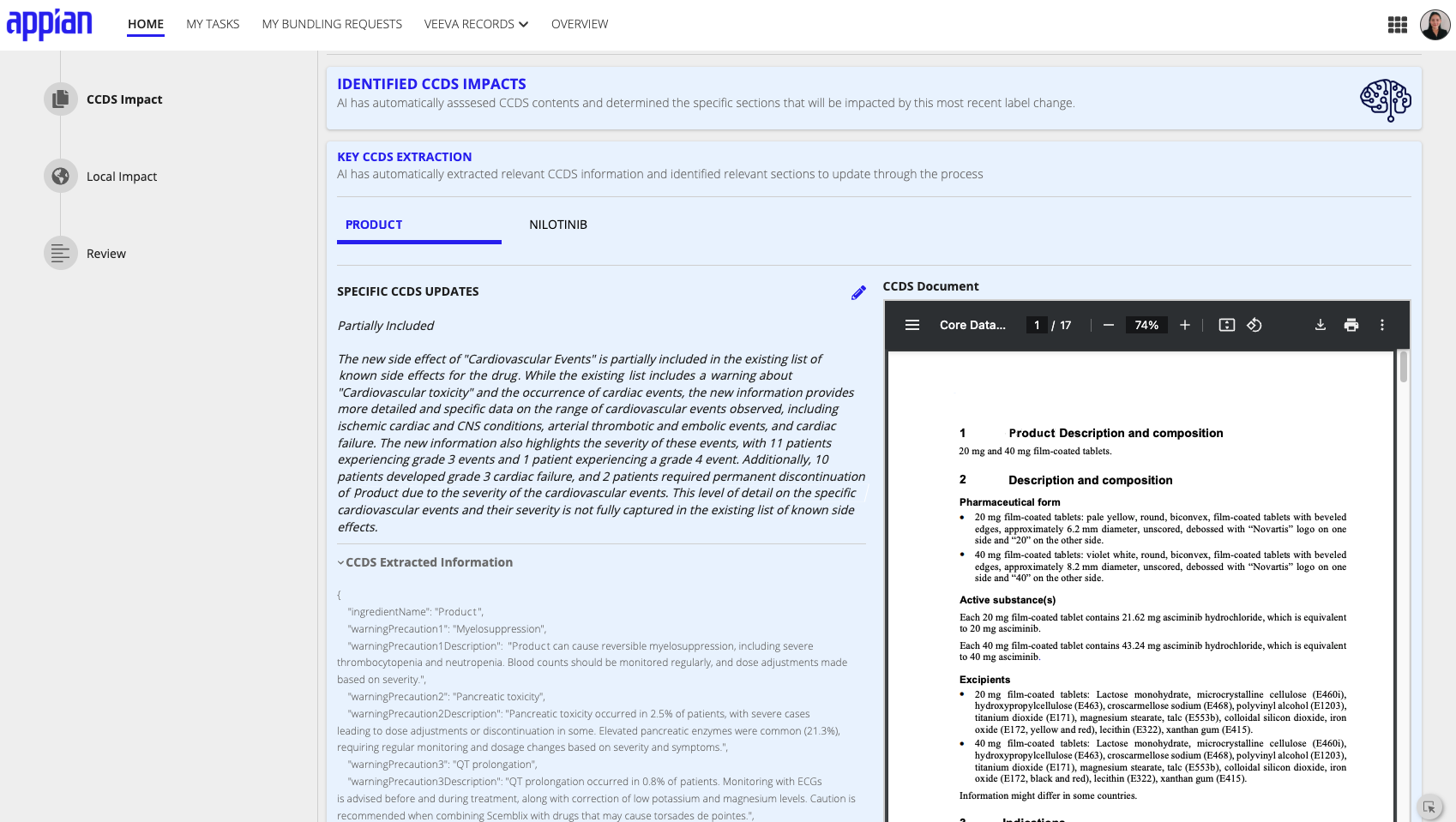This screenshot has height=822, width=1456.
Task: Open the apps grid navigation menu
Action: (1398, 25)
